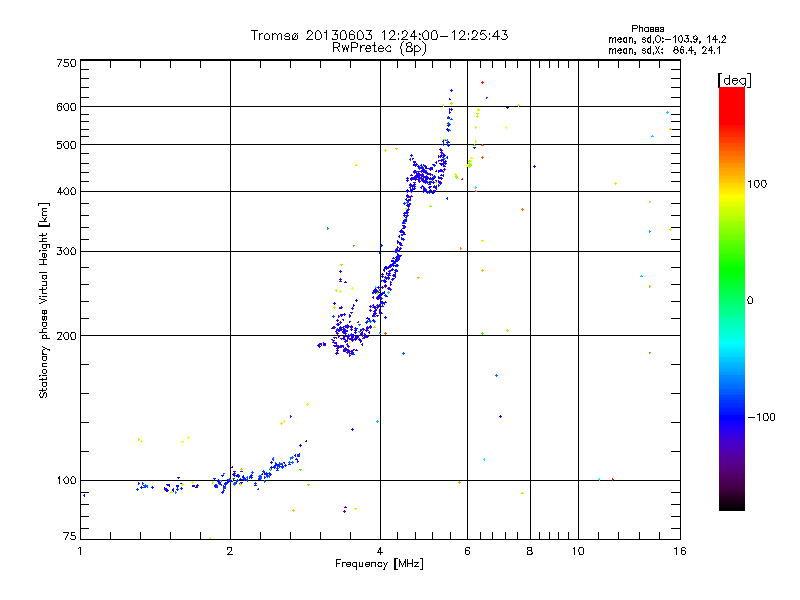
Task: Click the '500' y-axis tick label
Action: [x=66, y=145]
